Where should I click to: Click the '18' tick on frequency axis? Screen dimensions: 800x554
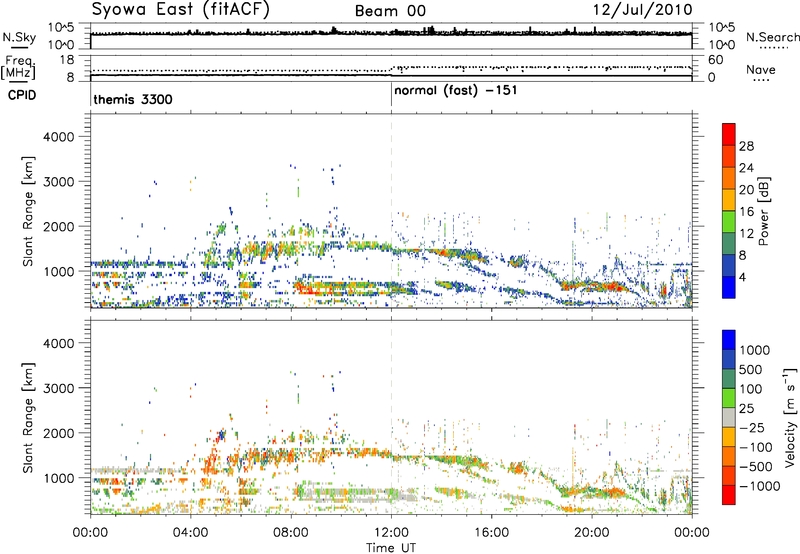[67, 60]
